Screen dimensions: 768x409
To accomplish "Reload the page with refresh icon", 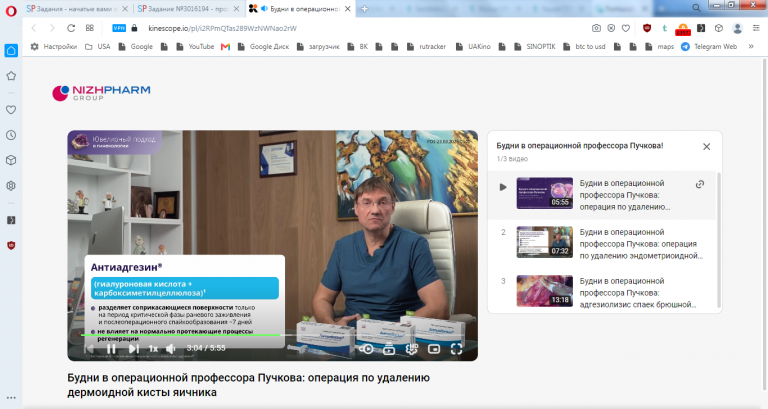I will pyautogui.click(x=71, y=28).
